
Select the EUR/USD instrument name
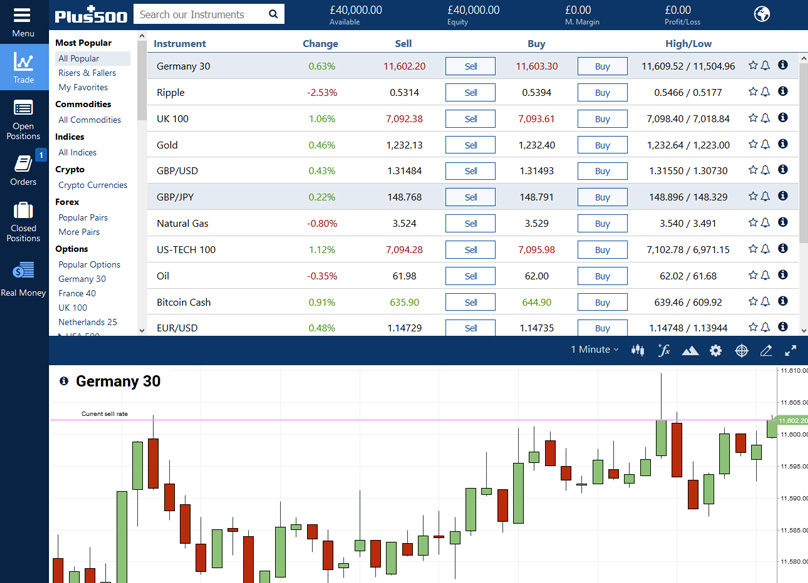click(177, 328)
